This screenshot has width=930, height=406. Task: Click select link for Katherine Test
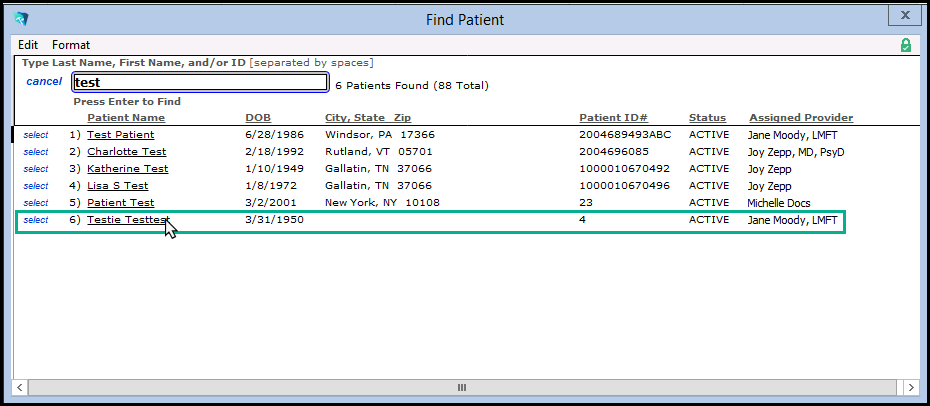coord(36,169)
